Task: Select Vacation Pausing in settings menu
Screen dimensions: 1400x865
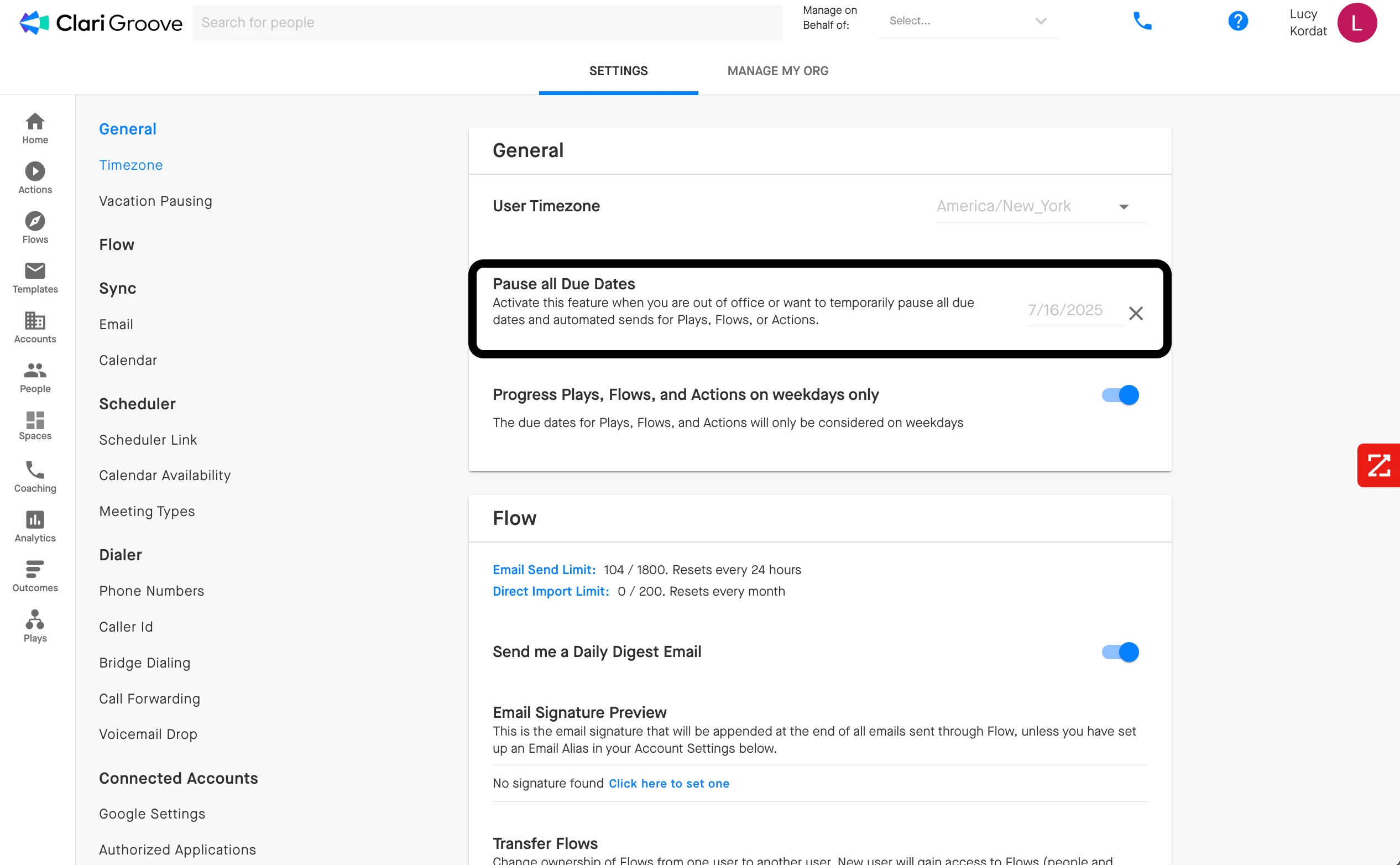Action: pos(155,201)
